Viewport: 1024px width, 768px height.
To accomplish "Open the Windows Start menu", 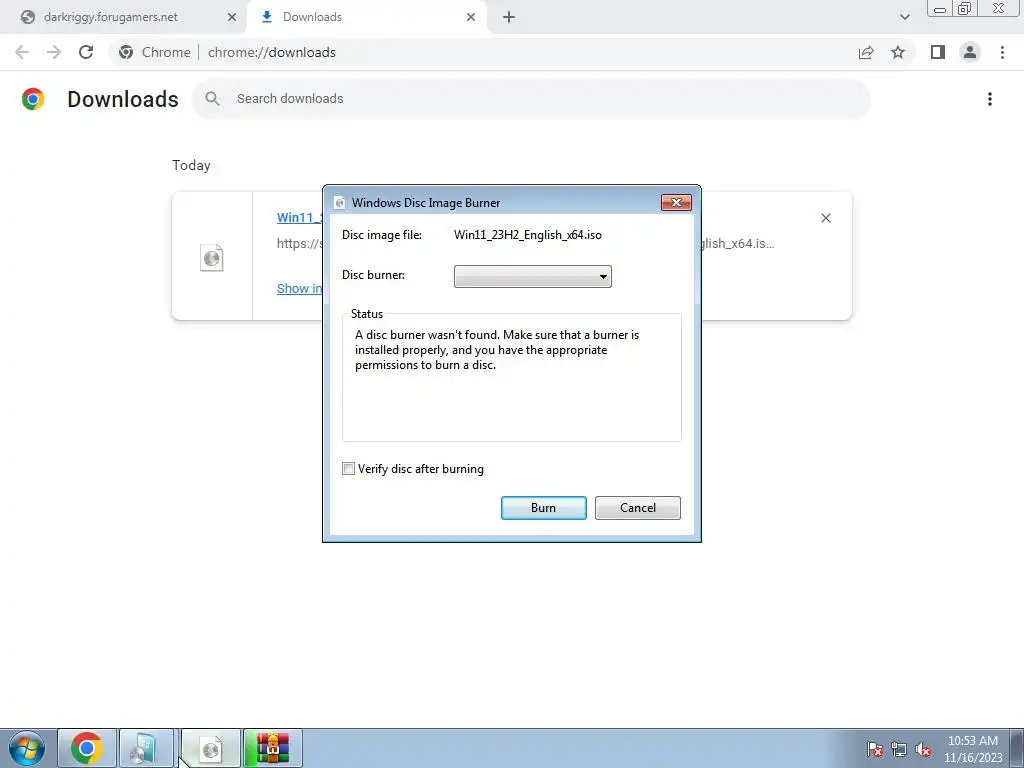I will coord(26,748).
